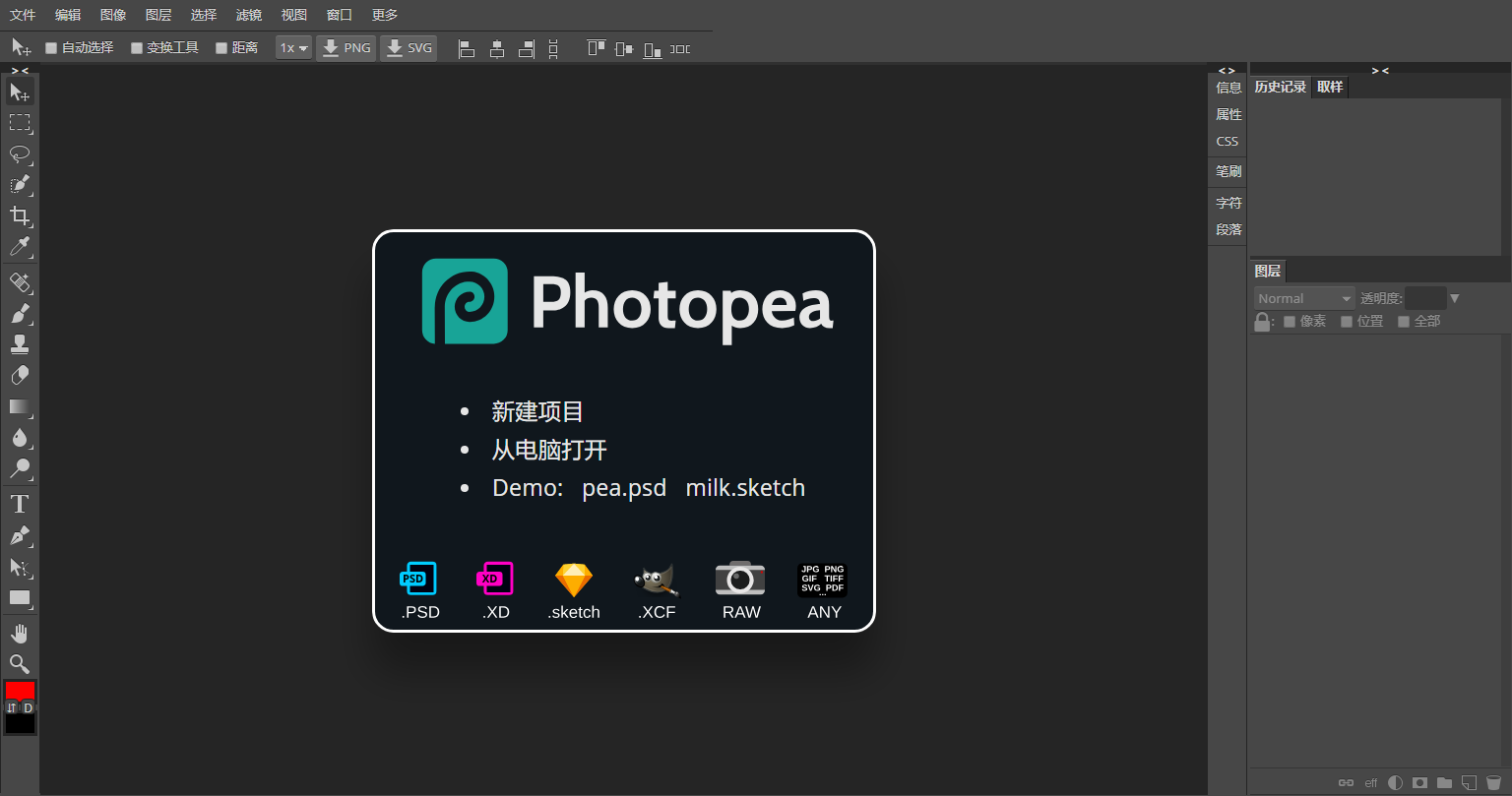Image resolution: width=1512 pixels, height=796 pixels.
Task: Toggle lock 全部 checkbox
Action: tap(1404, 322)
